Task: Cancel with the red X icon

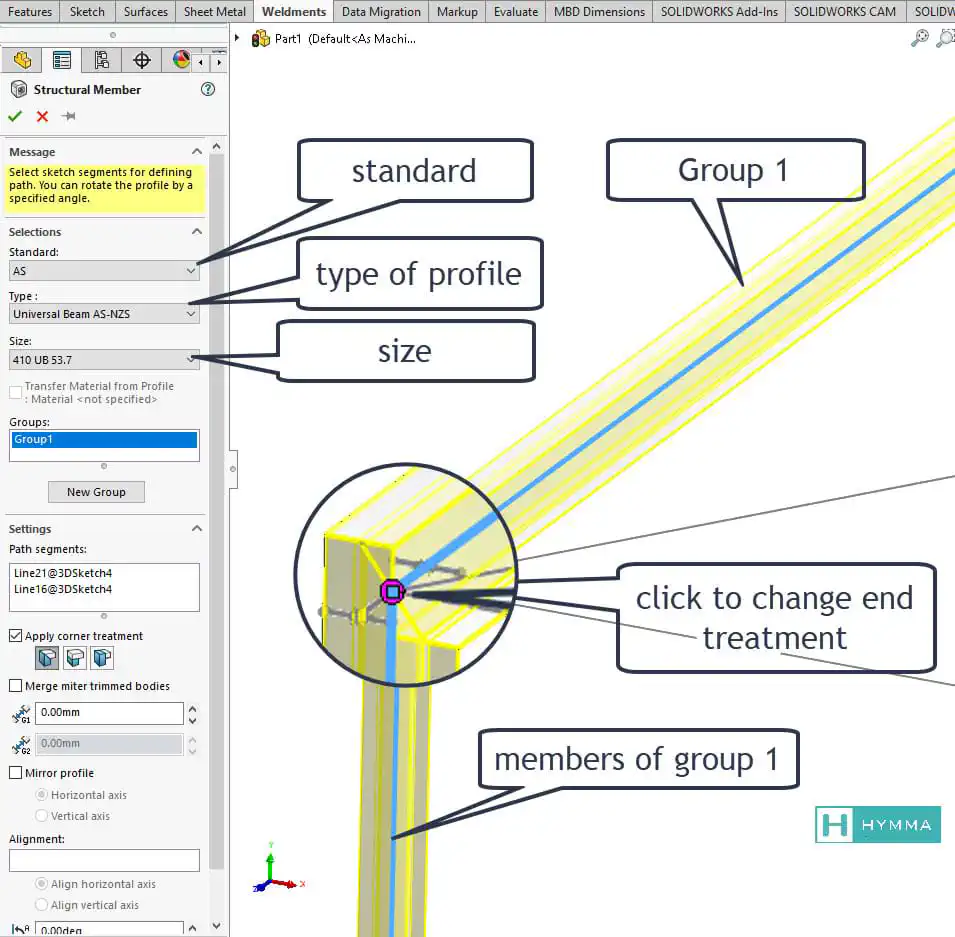Action: pyautogui.click(x=42, y=116)
